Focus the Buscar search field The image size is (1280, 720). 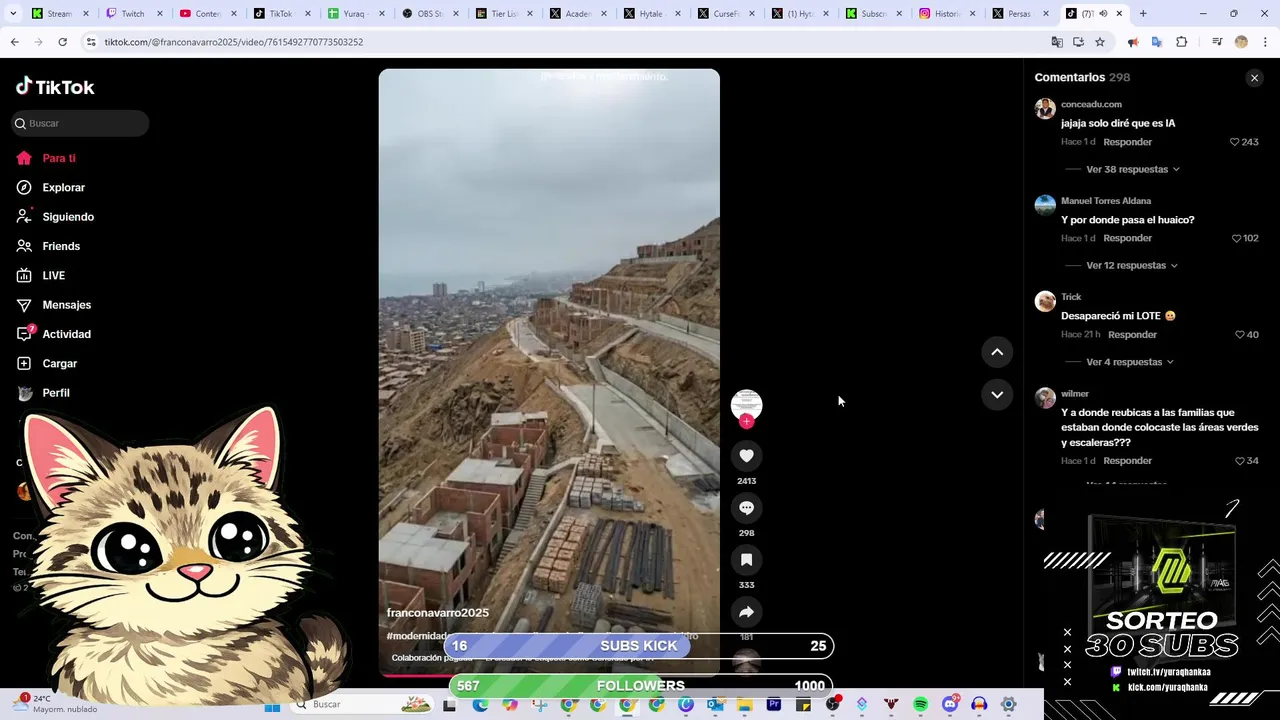pyautogui.click(x=80, y=123)
